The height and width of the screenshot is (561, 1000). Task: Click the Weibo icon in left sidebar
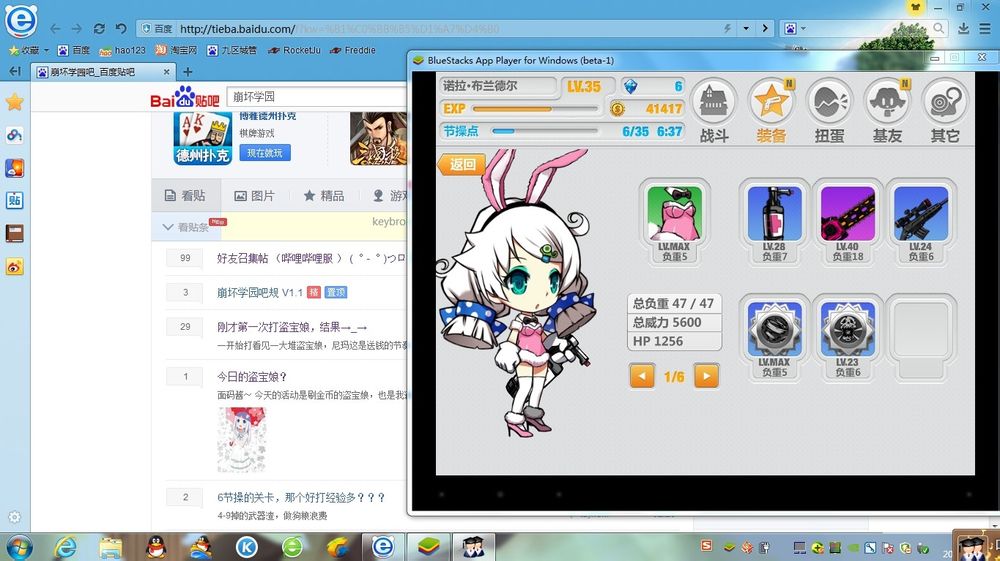tap(15, 266)
